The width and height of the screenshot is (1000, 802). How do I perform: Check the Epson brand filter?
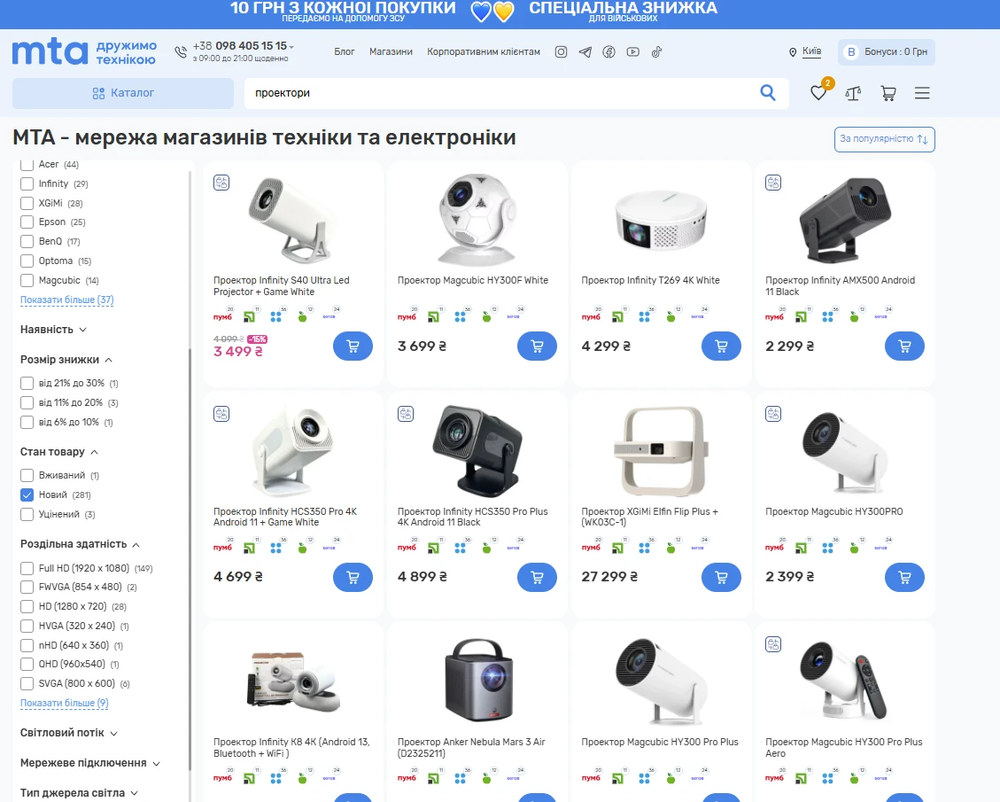coord(27,222)
